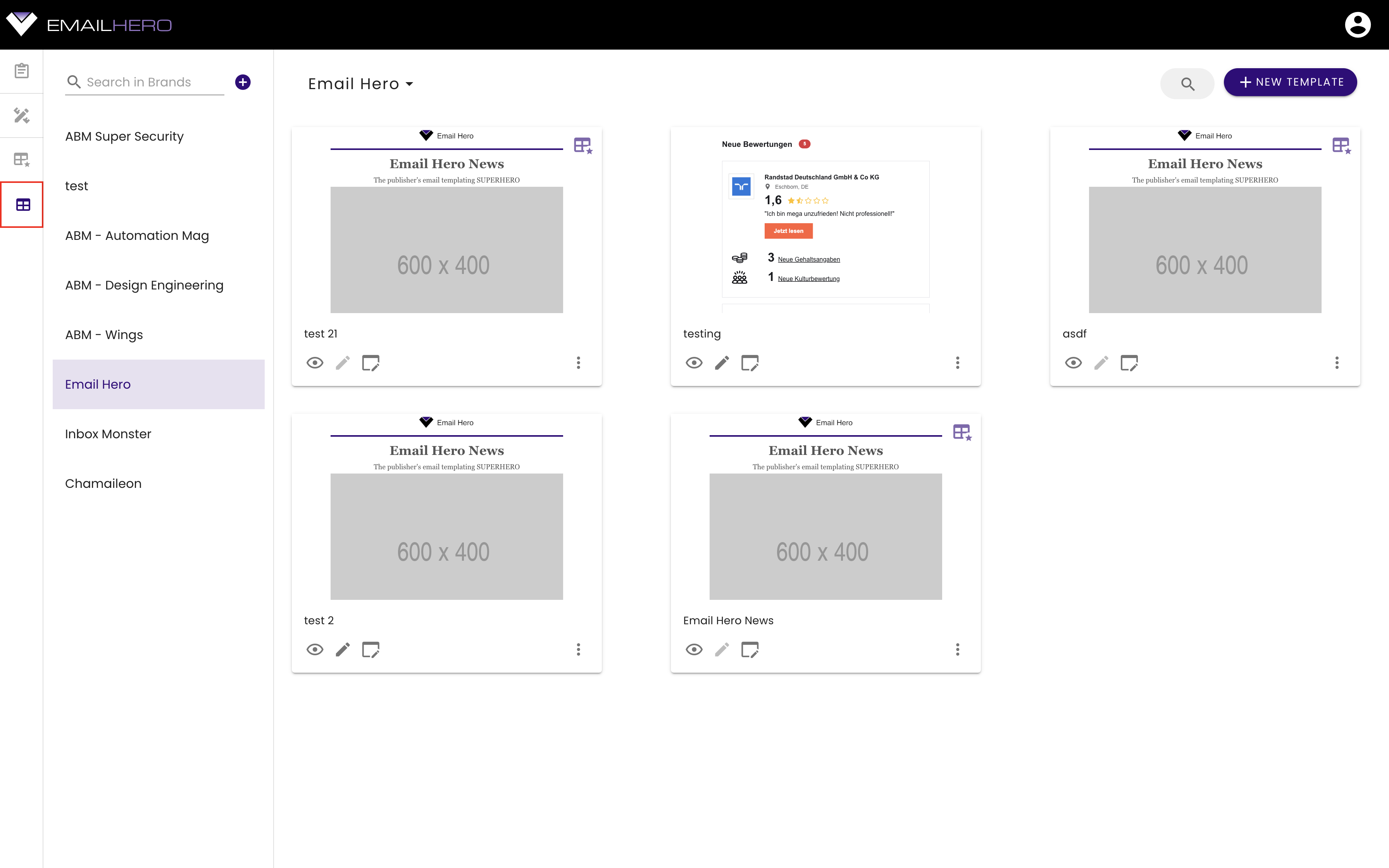The width and height of the screenshot is (1389, 868).
Task: Click the edit pencil icon on test 2
Action: 343,650
